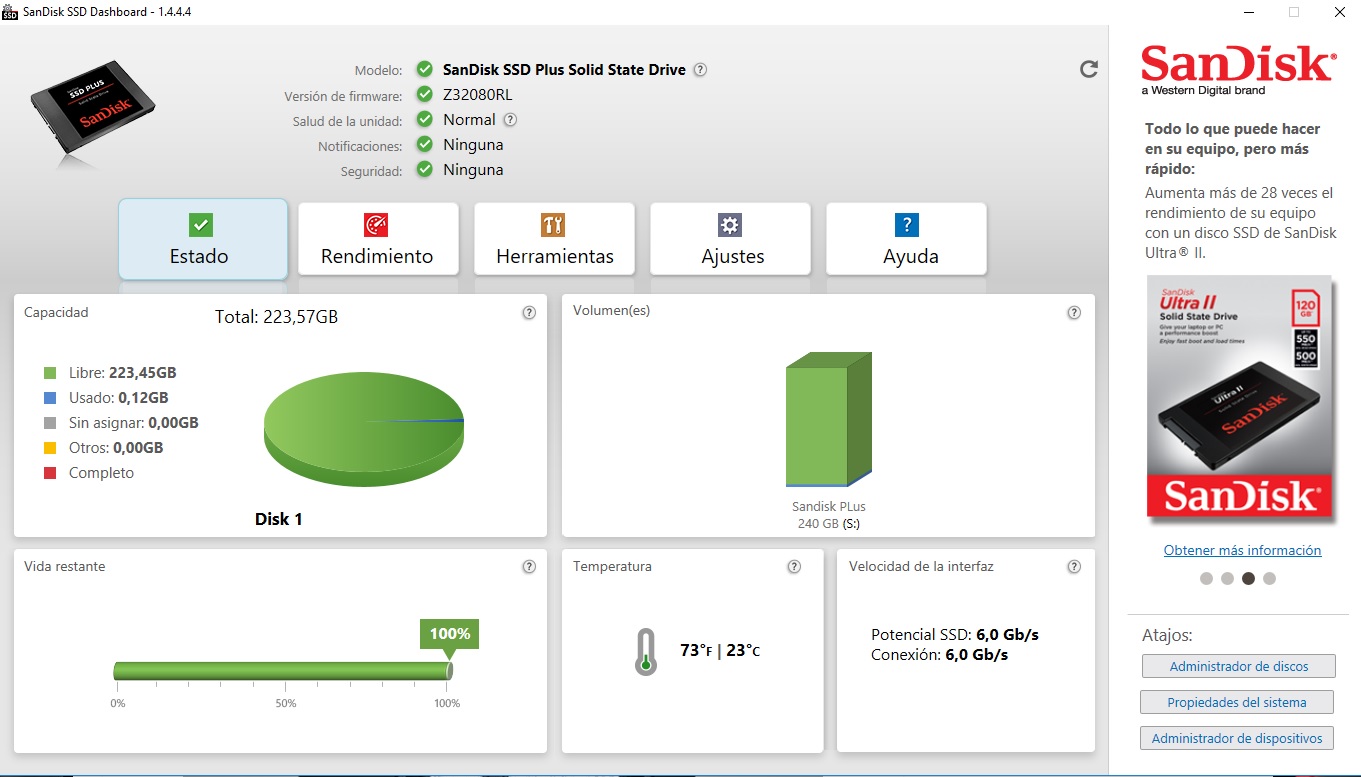Open the Rendimiento tab

(378, 239)
